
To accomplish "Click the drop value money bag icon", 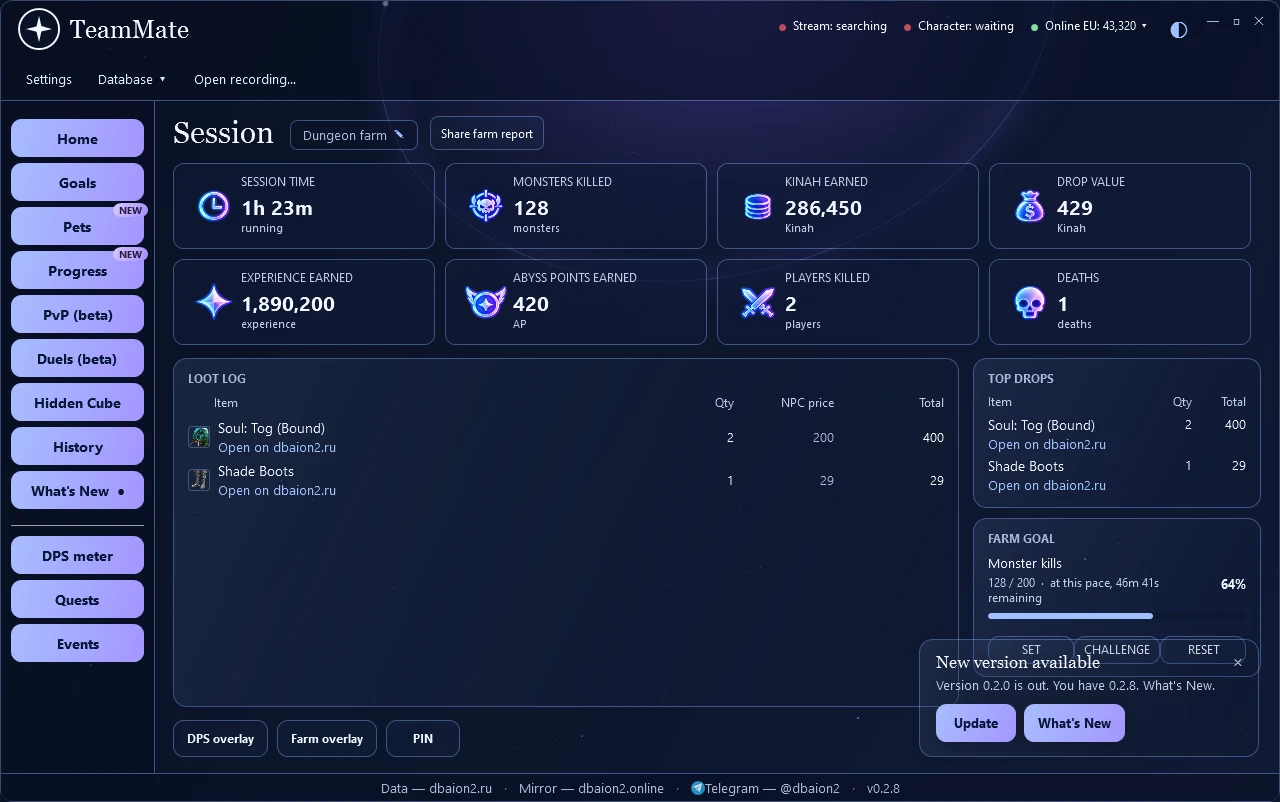I will click(x=1029, y=206).
